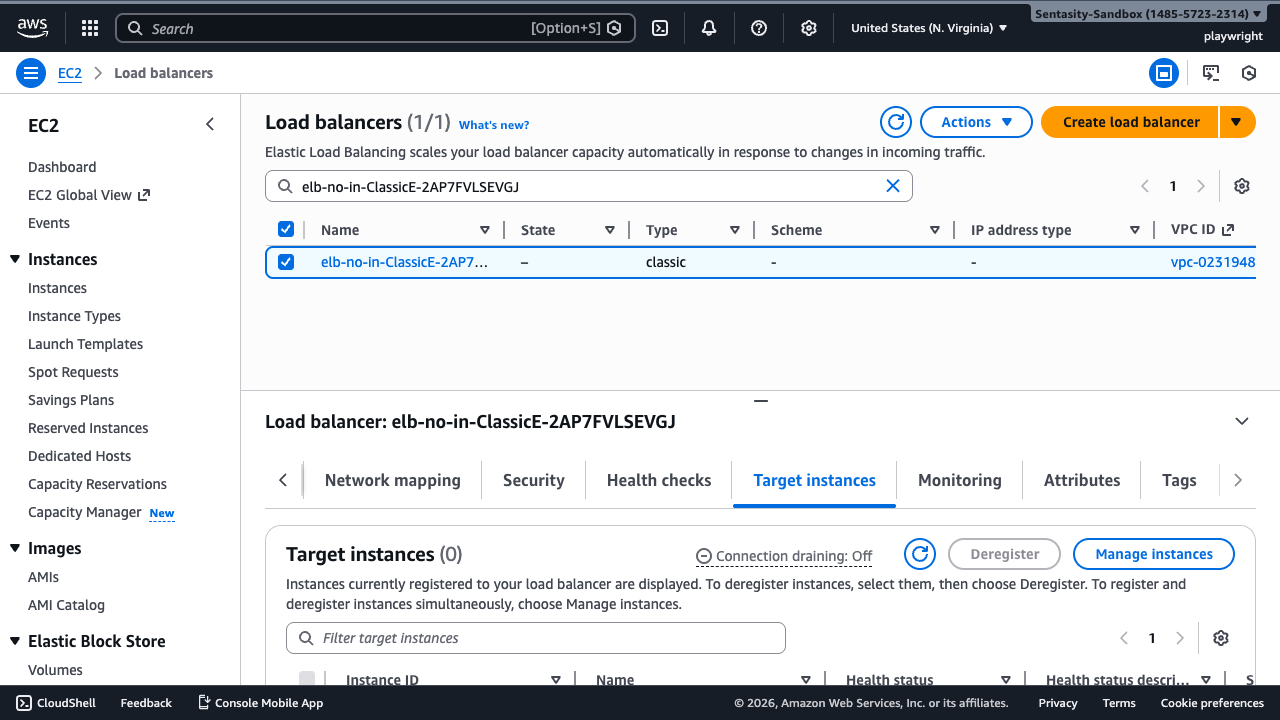Check the select-all target instances checkbox
Screen dimensions: 1280x720
(307, 679)
